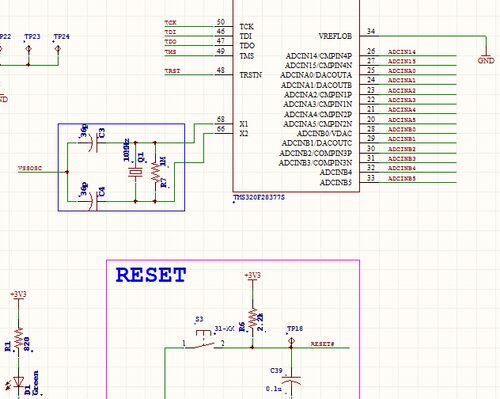Click the VREFLOB pin name
Viewport: 500px width, 399px height.
coord(335,36)
